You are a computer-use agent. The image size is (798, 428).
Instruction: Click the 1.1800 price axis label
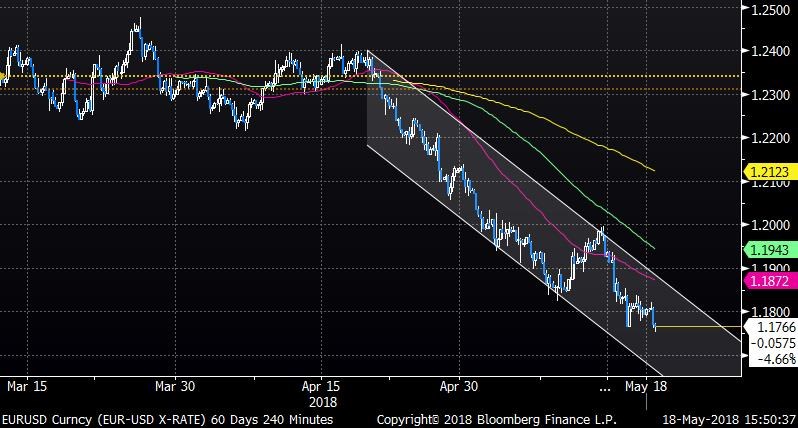pyautogui.click(x=771, y=311)
